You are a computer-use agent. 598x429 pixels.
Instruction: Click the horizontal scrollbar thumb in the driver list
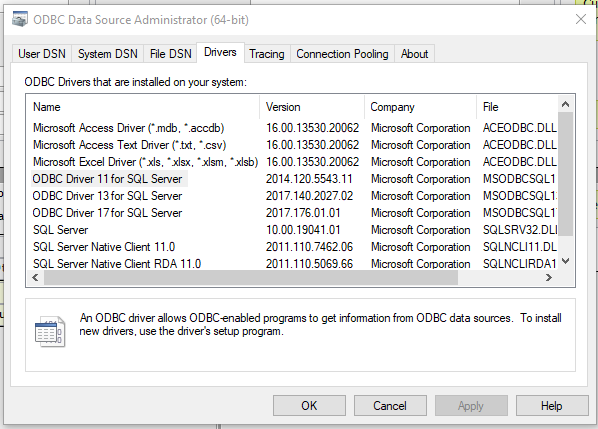(x=251, y=278)
